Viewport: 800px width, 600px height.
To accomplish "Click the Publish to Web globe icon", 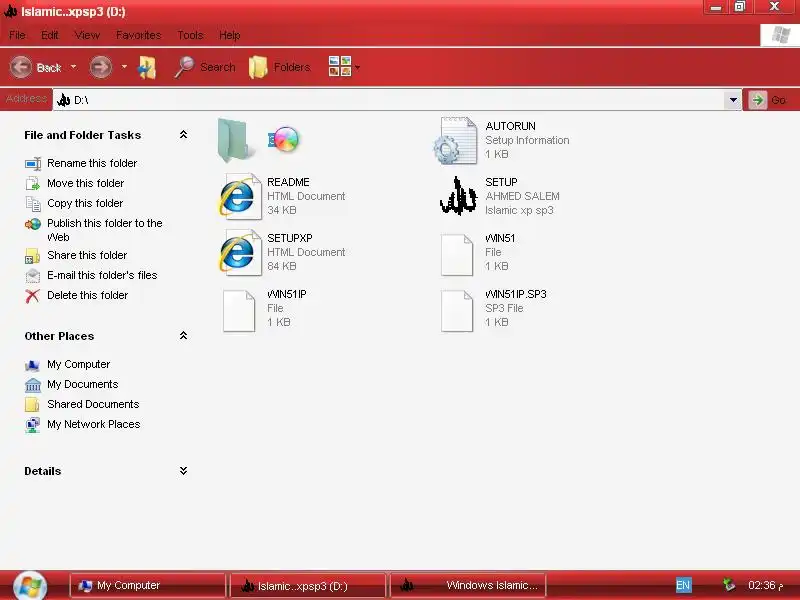I will tap(33, 224).
